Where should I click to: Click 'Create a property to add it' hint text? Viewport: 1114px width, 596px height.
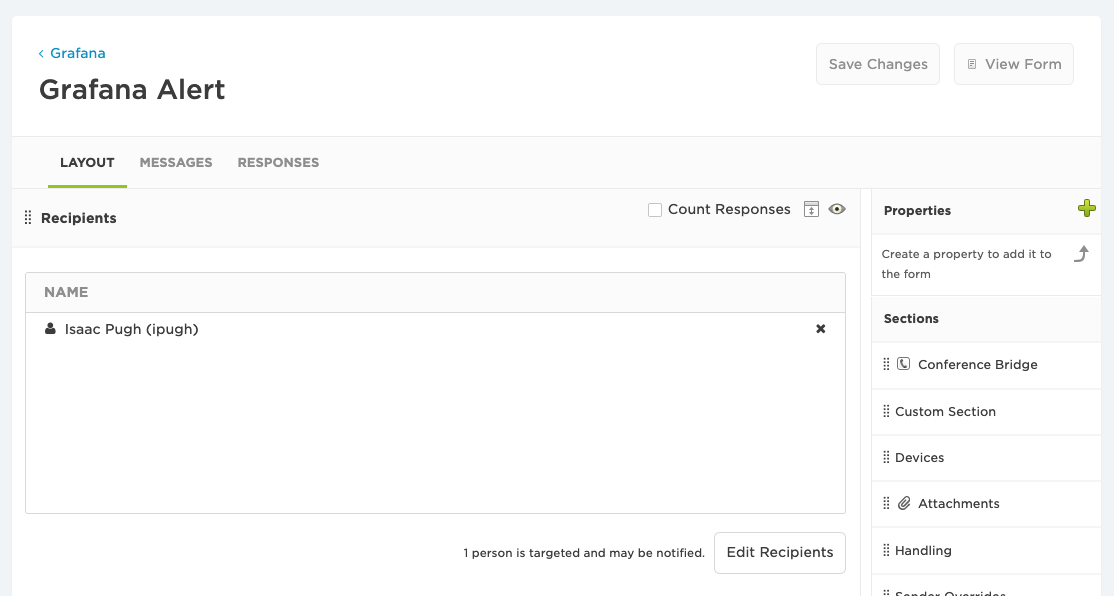point(966,264)
